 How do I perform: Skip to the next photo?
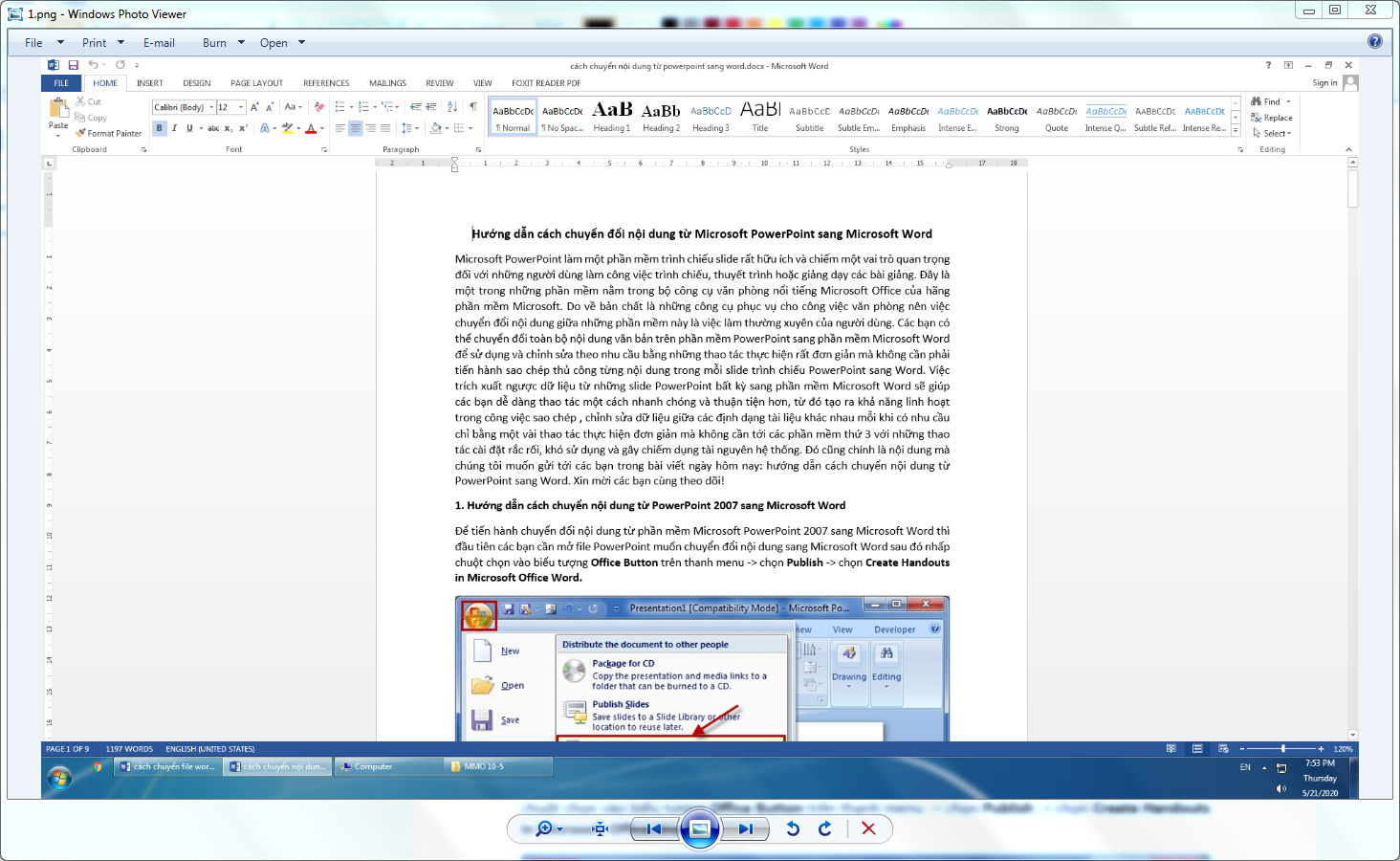click(x=745, y=828)
